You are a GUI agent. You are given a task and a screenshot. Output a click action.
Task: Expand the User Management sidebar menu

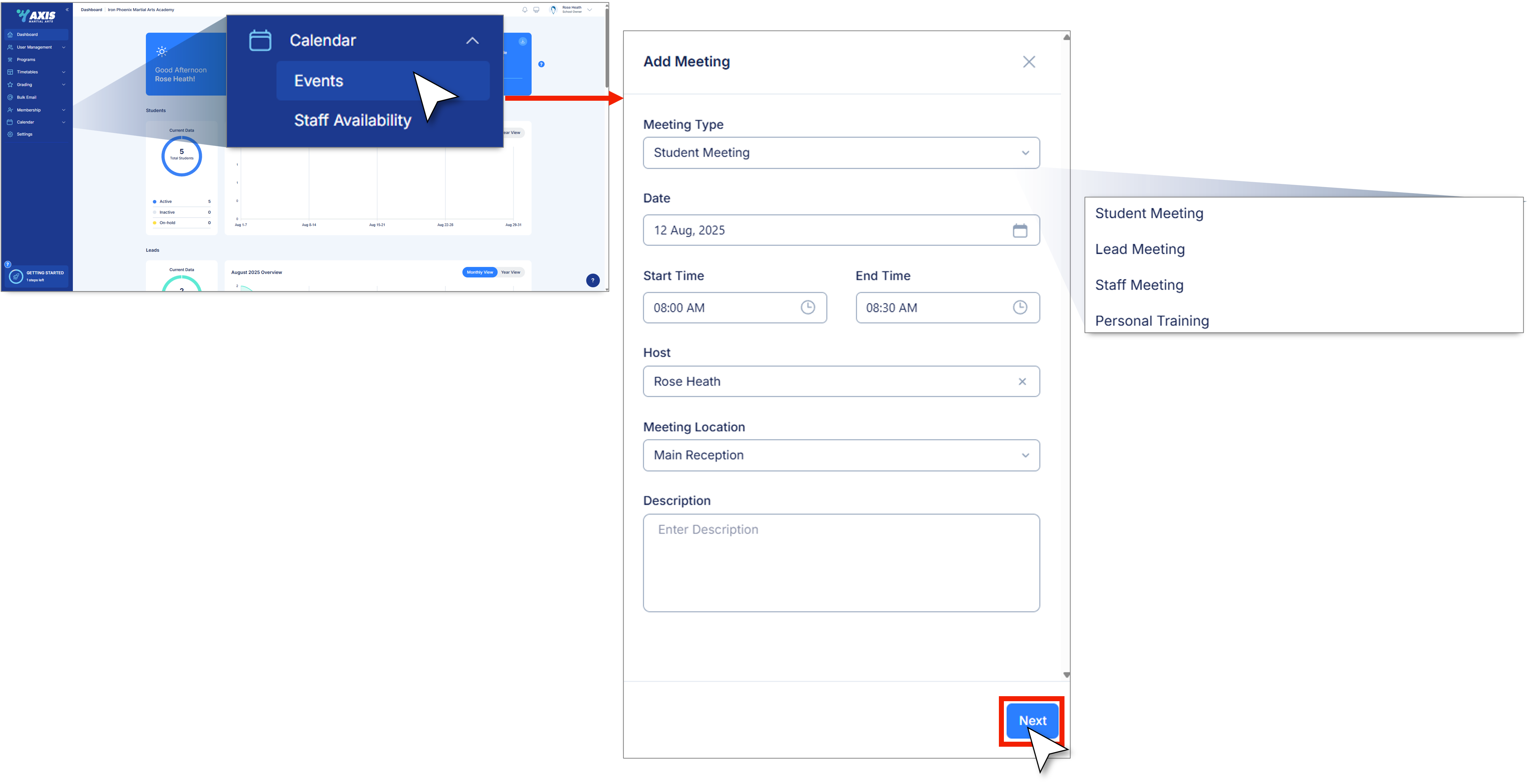point(34,47)
